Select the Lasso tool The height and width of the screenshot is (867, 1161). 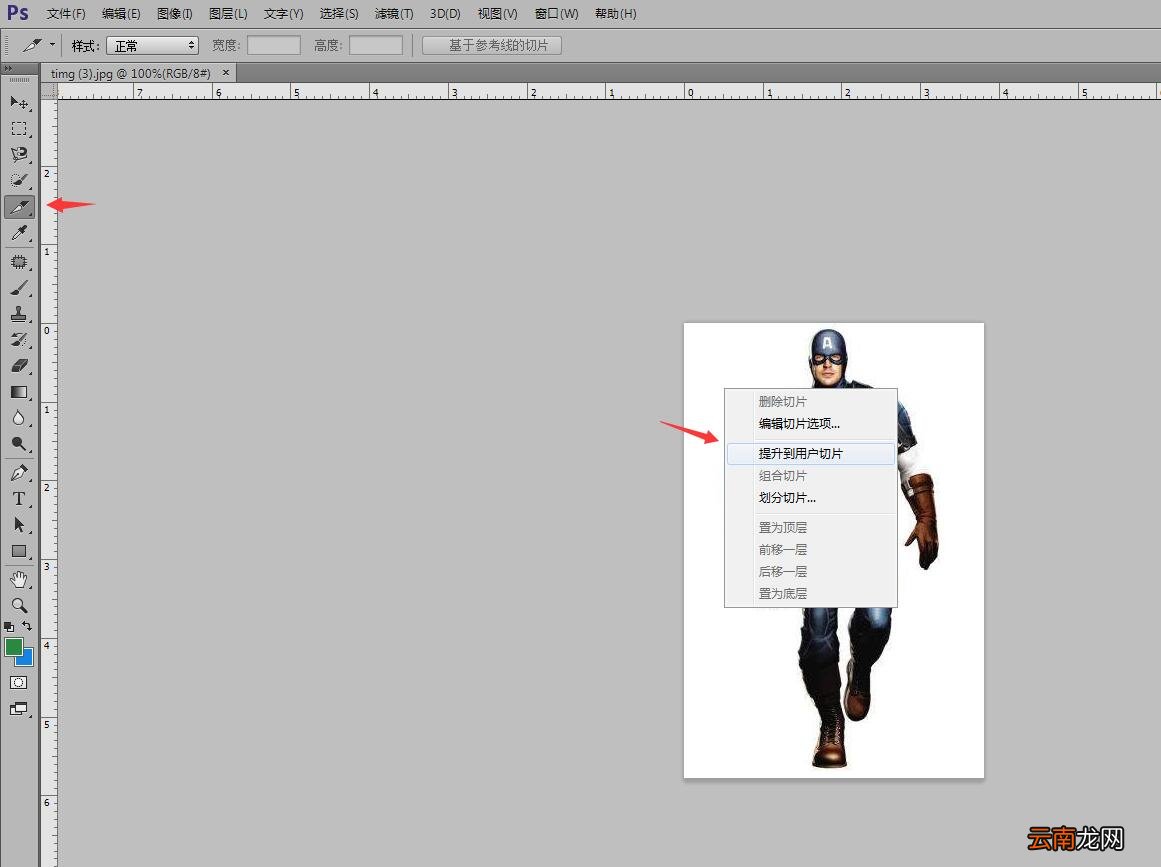(x=19, y=155)
